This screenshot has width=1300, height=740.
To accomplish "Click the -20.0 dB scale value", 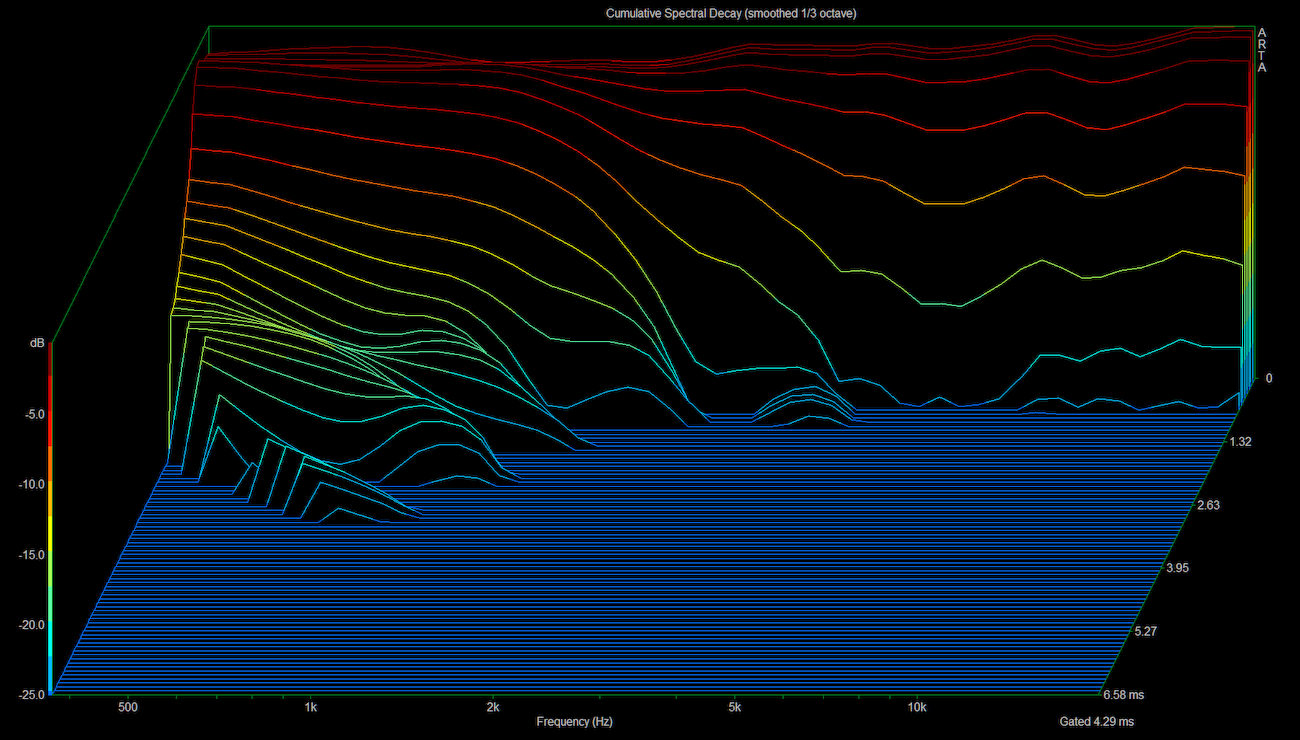I will pos(27,625).
